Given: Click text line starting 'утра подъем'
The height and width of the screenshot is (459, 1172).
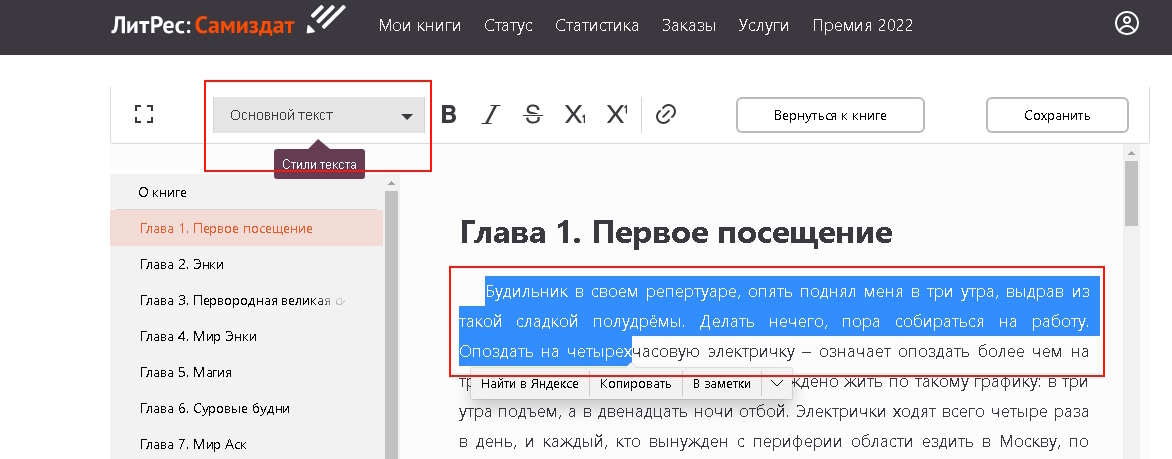Looking at the screenshot, I should point(774,412).
